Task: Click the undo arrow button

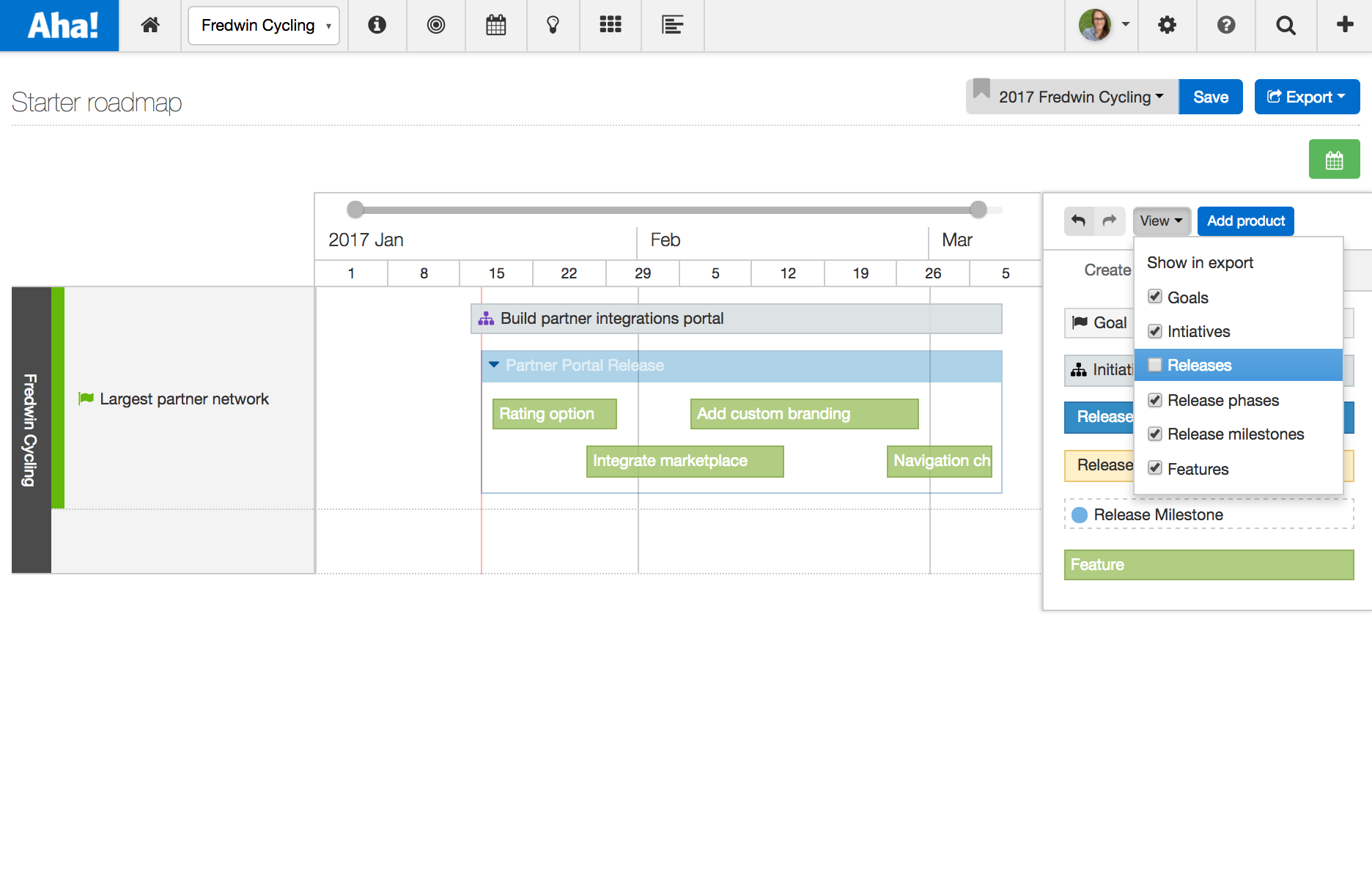Action: point(1079,221)
